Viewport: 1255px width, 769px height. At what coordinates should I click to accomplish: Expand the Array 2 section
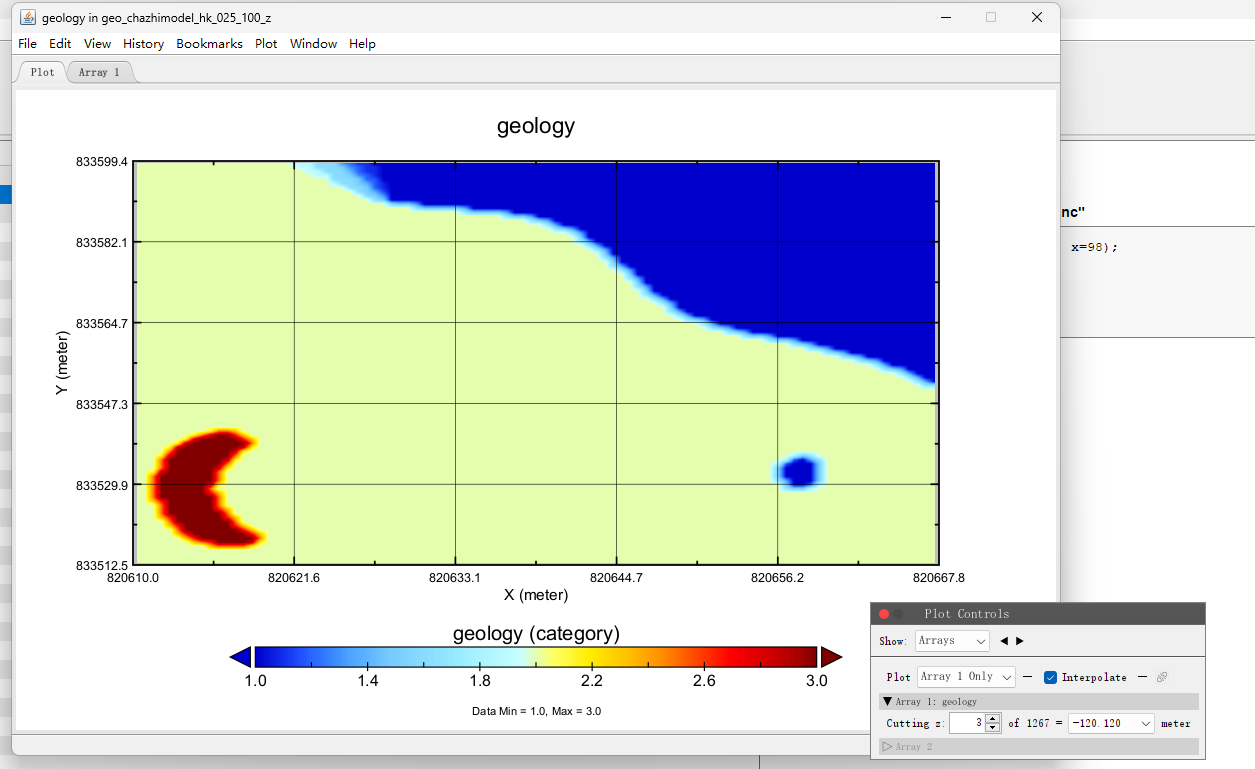tap(887, 747)
